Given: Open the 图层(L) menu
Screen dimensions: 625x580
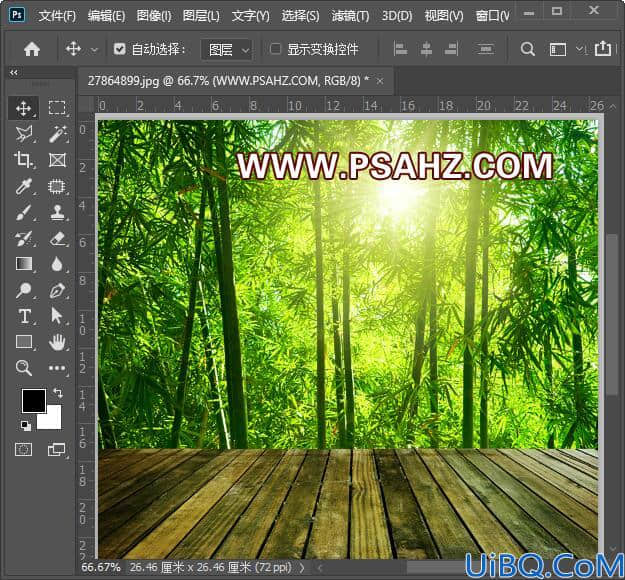Looking at the screenshot, I should click(201, 16).
